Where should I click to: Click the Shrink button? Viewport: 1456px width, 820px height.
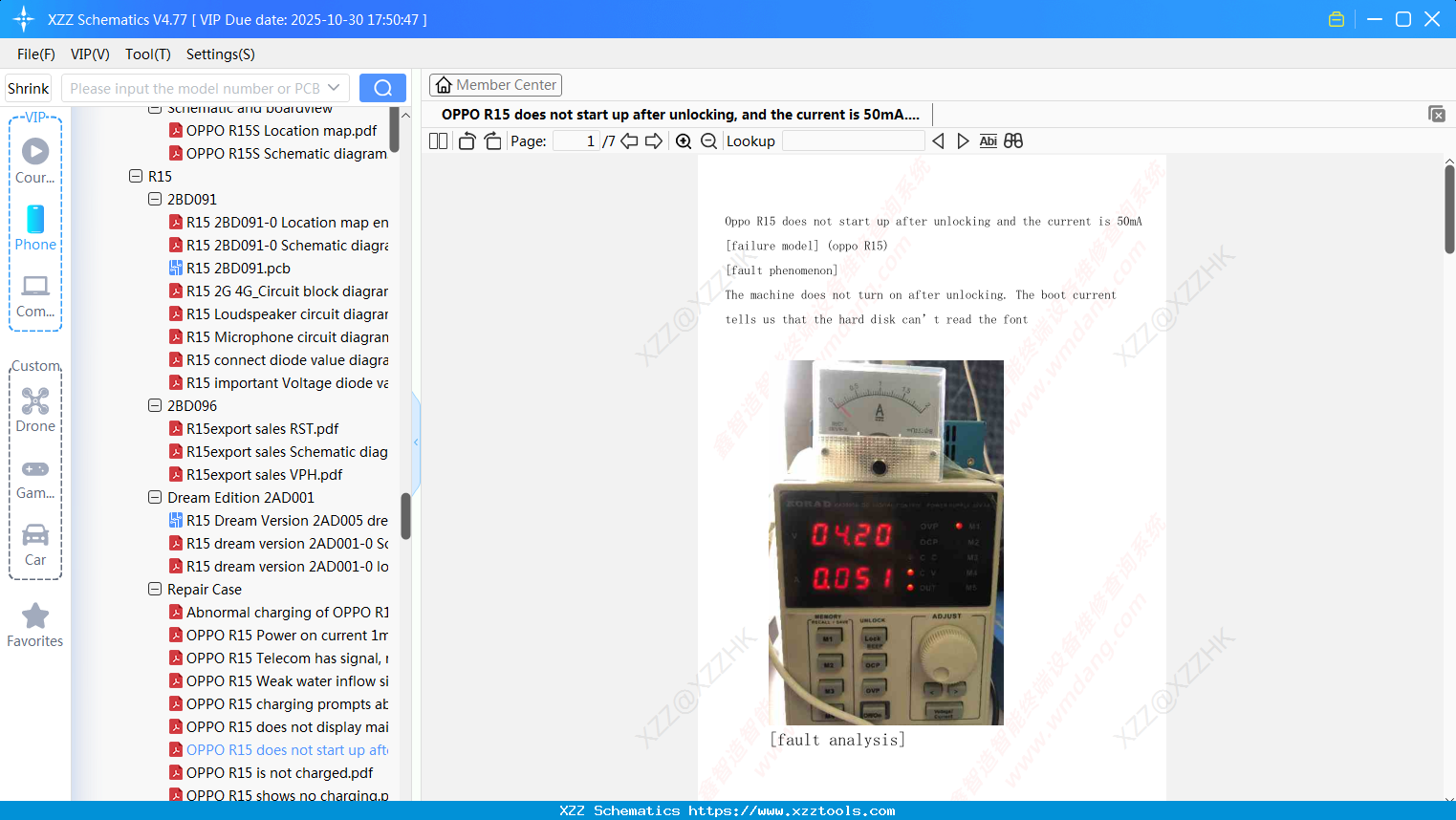(x=29, y=88)
